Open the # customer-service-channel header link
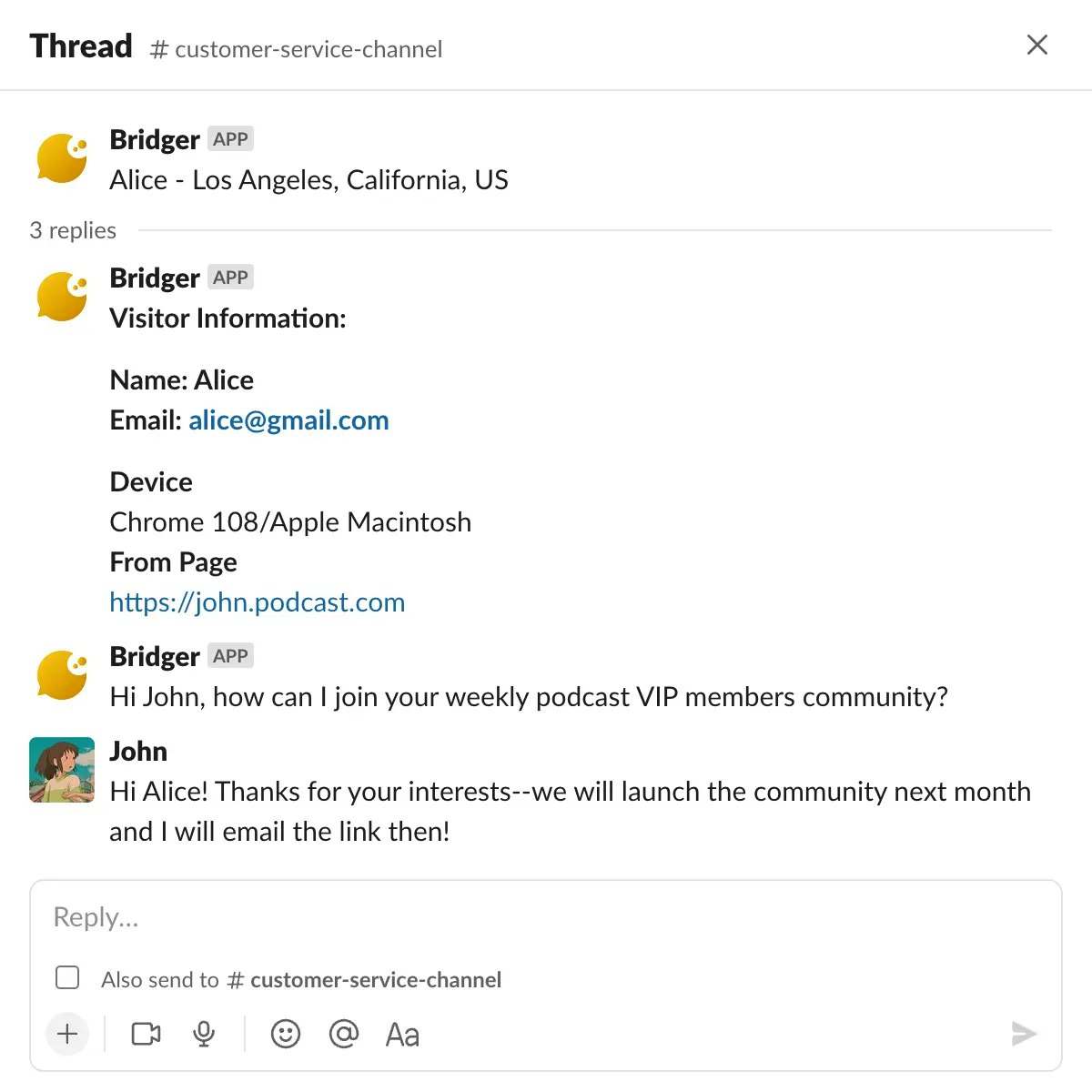Viewport: 1092px width, 1092px height. click(x=297, y=49)
